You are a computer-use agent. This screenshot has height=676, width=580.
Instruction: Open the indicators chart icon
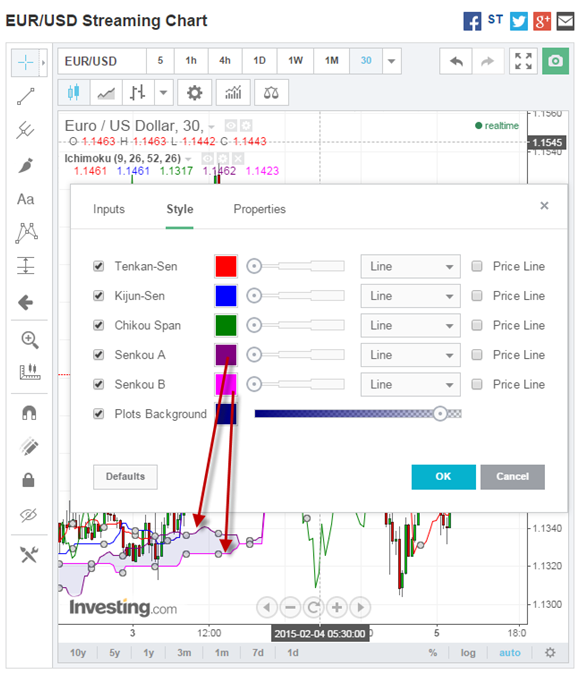point(233,93)
